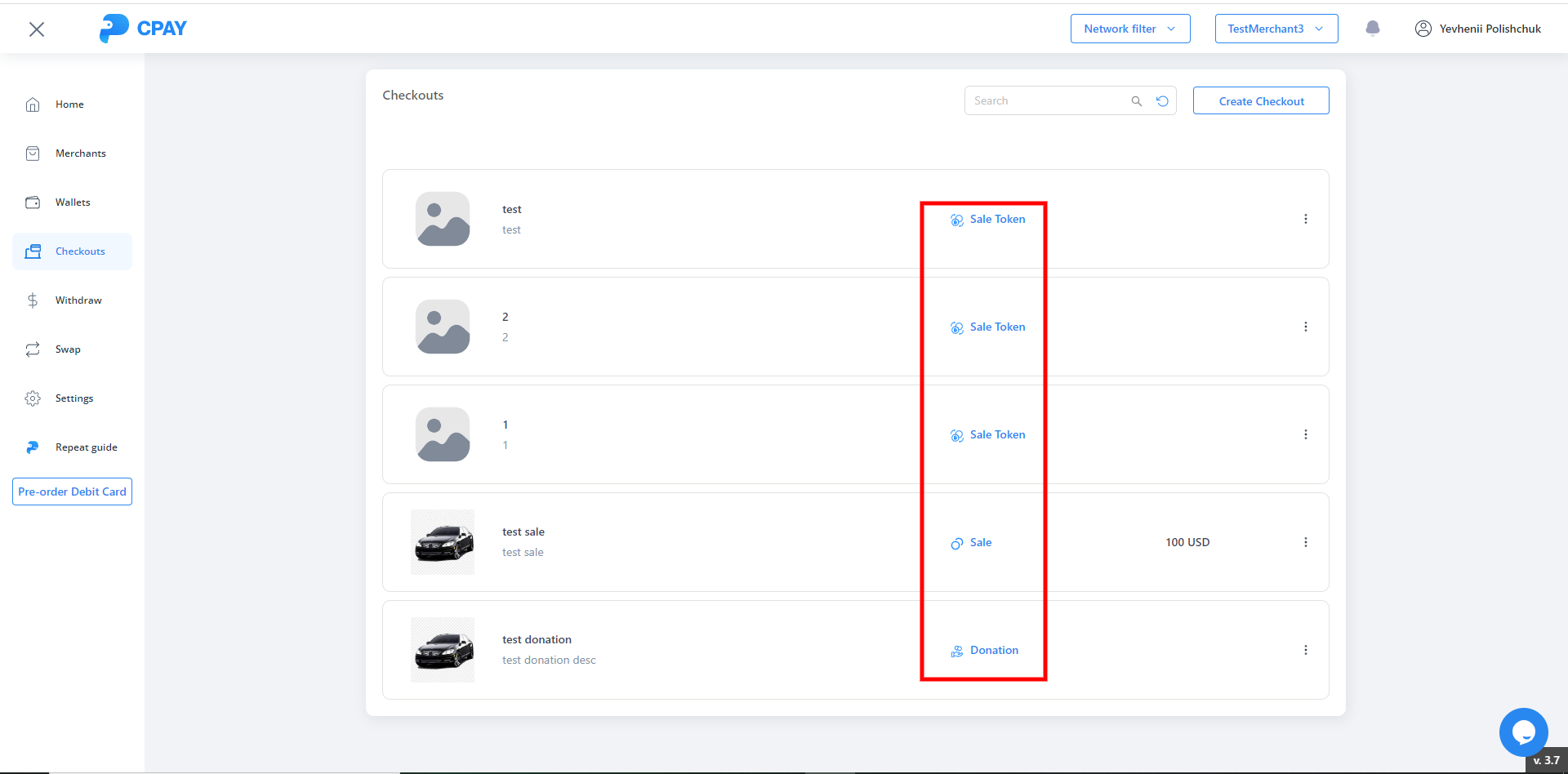Screen dimensions: 1568x774
Task: Click the search magnifier icon
Action: [x=1136, y=101]
